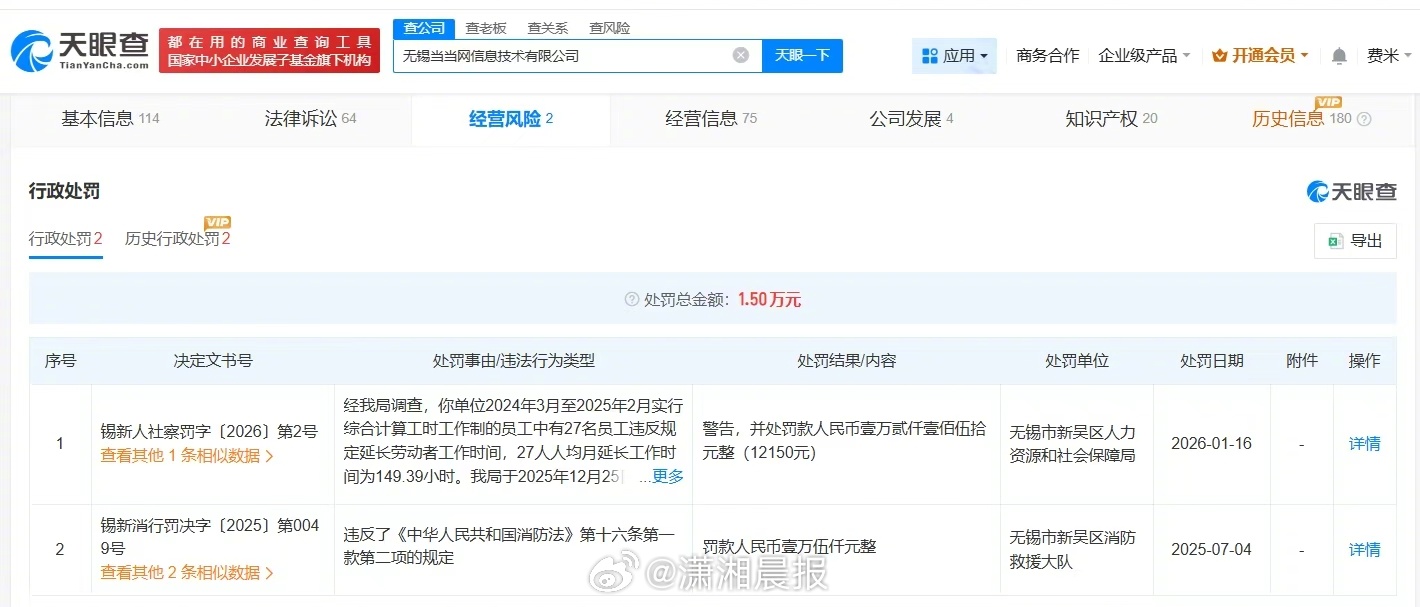Open the 基本信息 tab
The image size is (1420, 607).
click(x=110, y=119)
